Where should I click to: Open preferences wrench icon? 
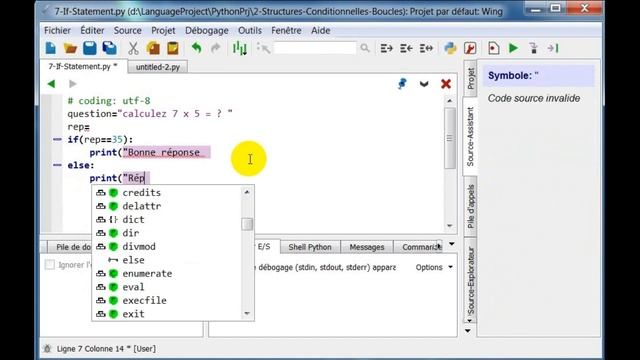[x=470, y=48]
